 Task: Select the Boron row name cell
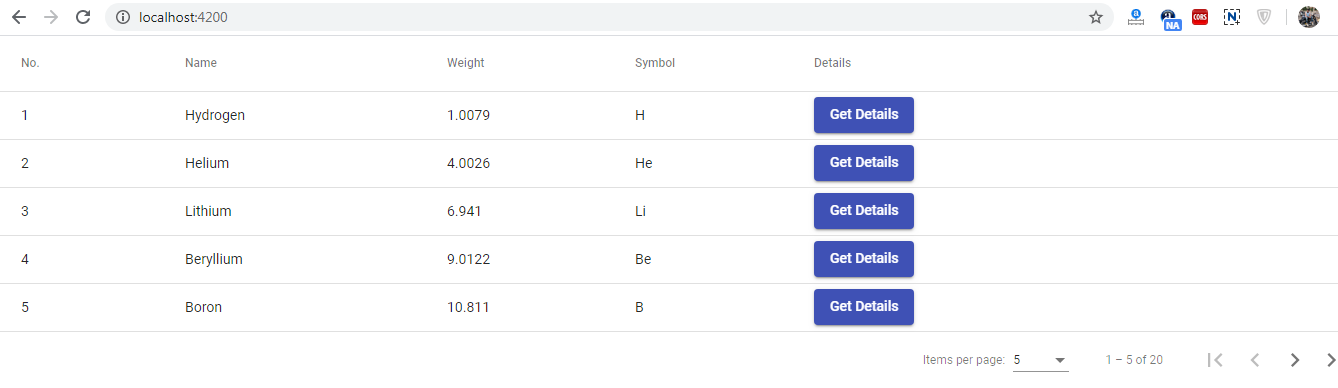point(204,307)
